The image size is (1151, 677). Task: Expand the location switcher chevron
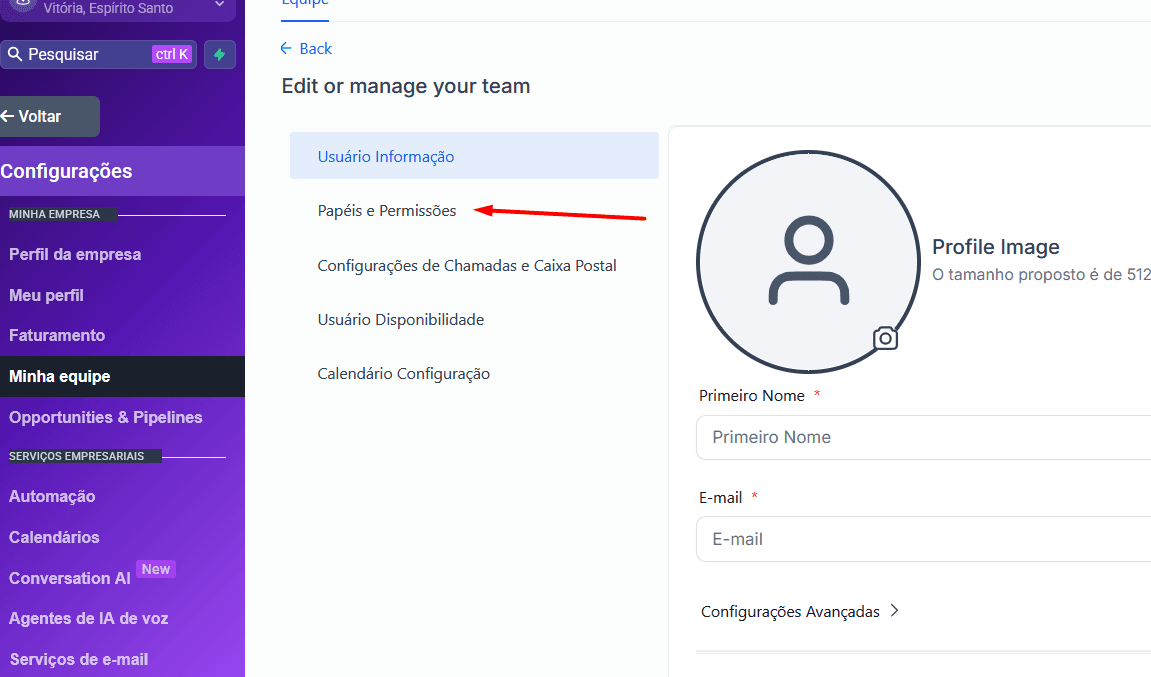219,6
